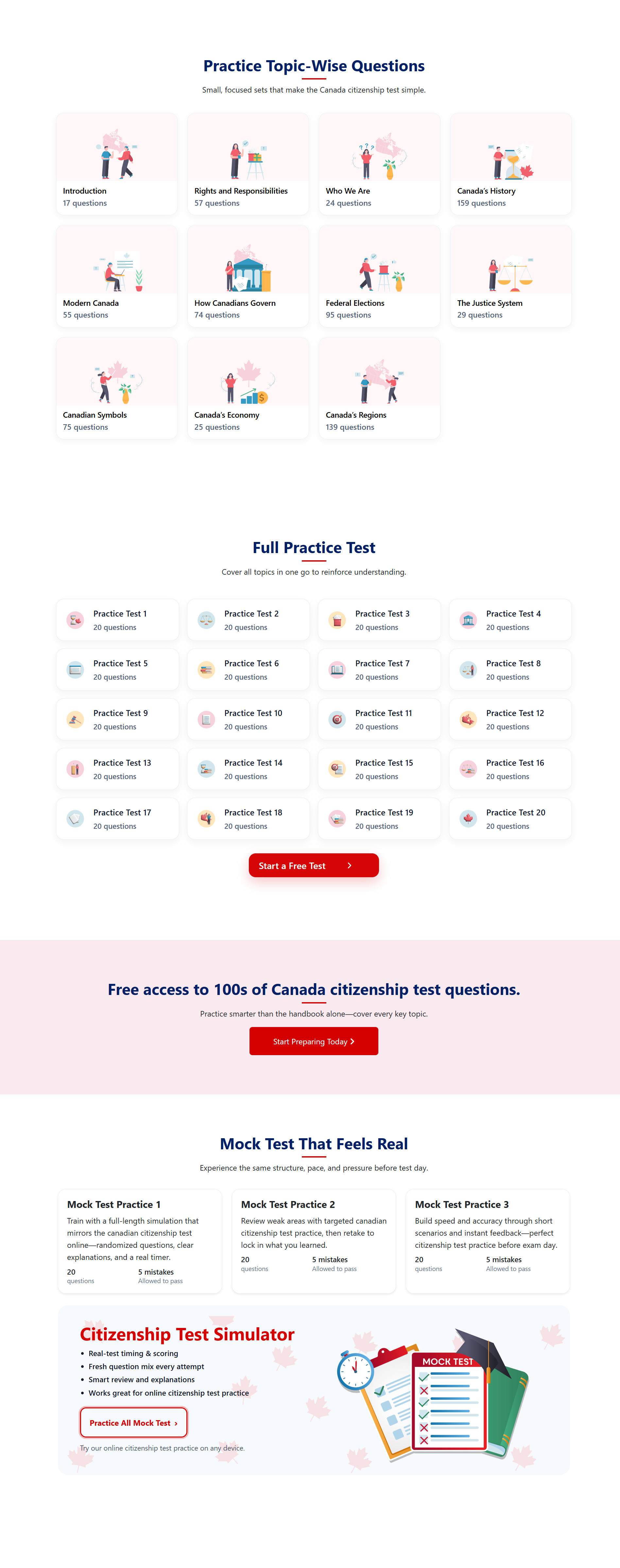Click the scales icon beside Practice Test 2
This screenshot has height=1568, width=620.
pos(206,620)
